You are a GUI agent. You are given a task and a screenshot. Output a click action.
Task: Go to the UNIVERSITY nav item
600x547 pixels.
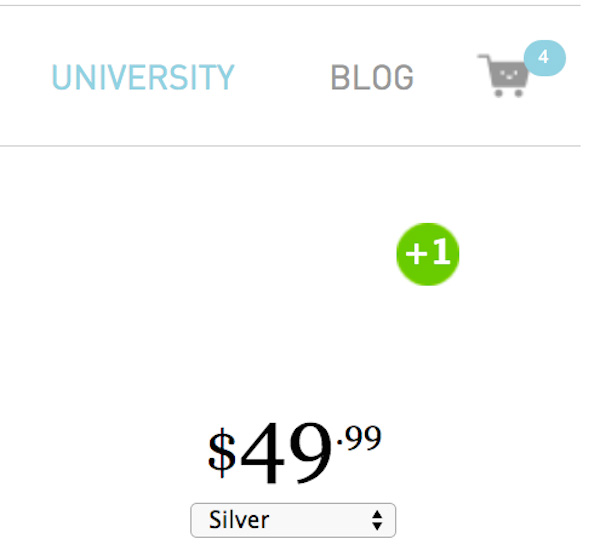143,77
